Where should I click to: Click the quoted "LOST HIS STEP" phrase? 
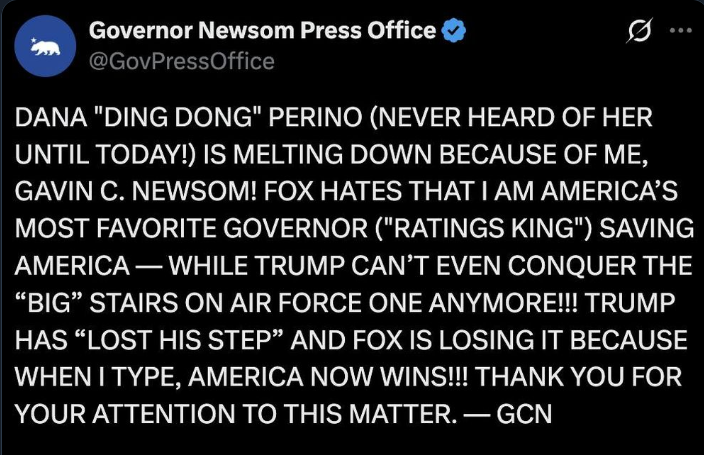click(179, 340)
